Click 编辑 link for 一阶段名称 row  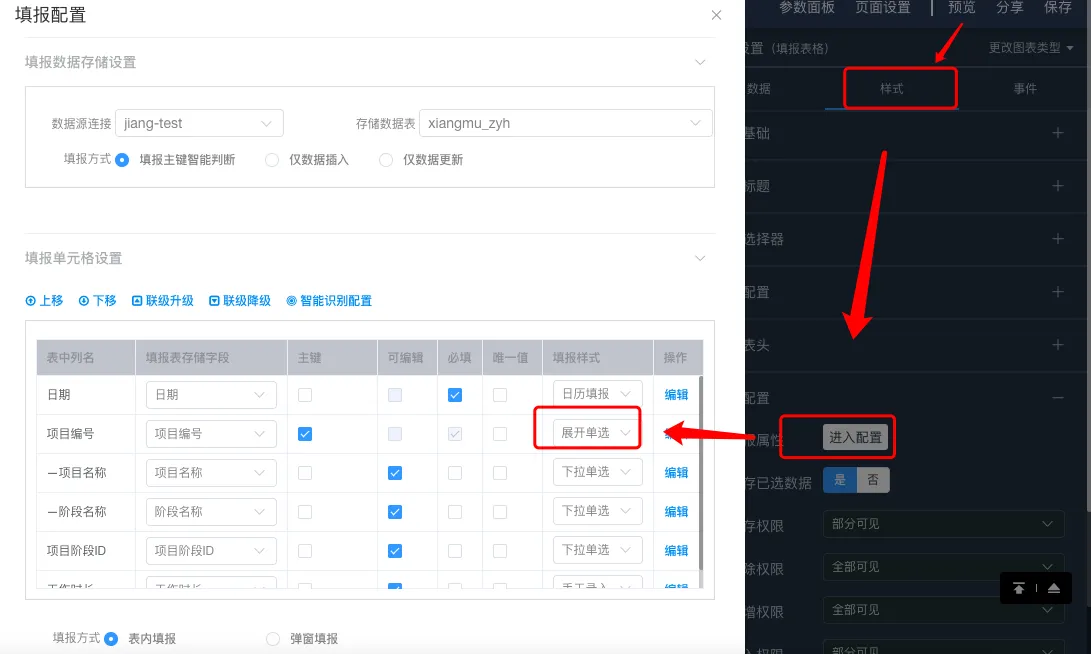(676, 511)
